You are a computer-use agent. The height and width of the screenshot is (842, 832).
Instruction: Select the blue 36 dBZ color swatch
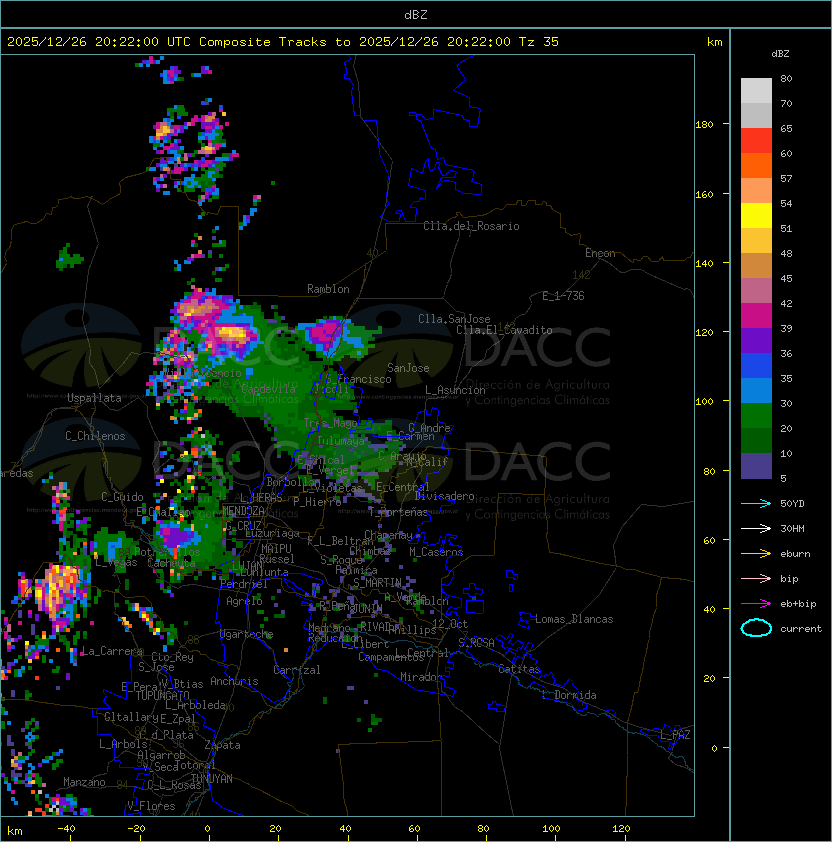pyautogui.click(x=756, y=366)
